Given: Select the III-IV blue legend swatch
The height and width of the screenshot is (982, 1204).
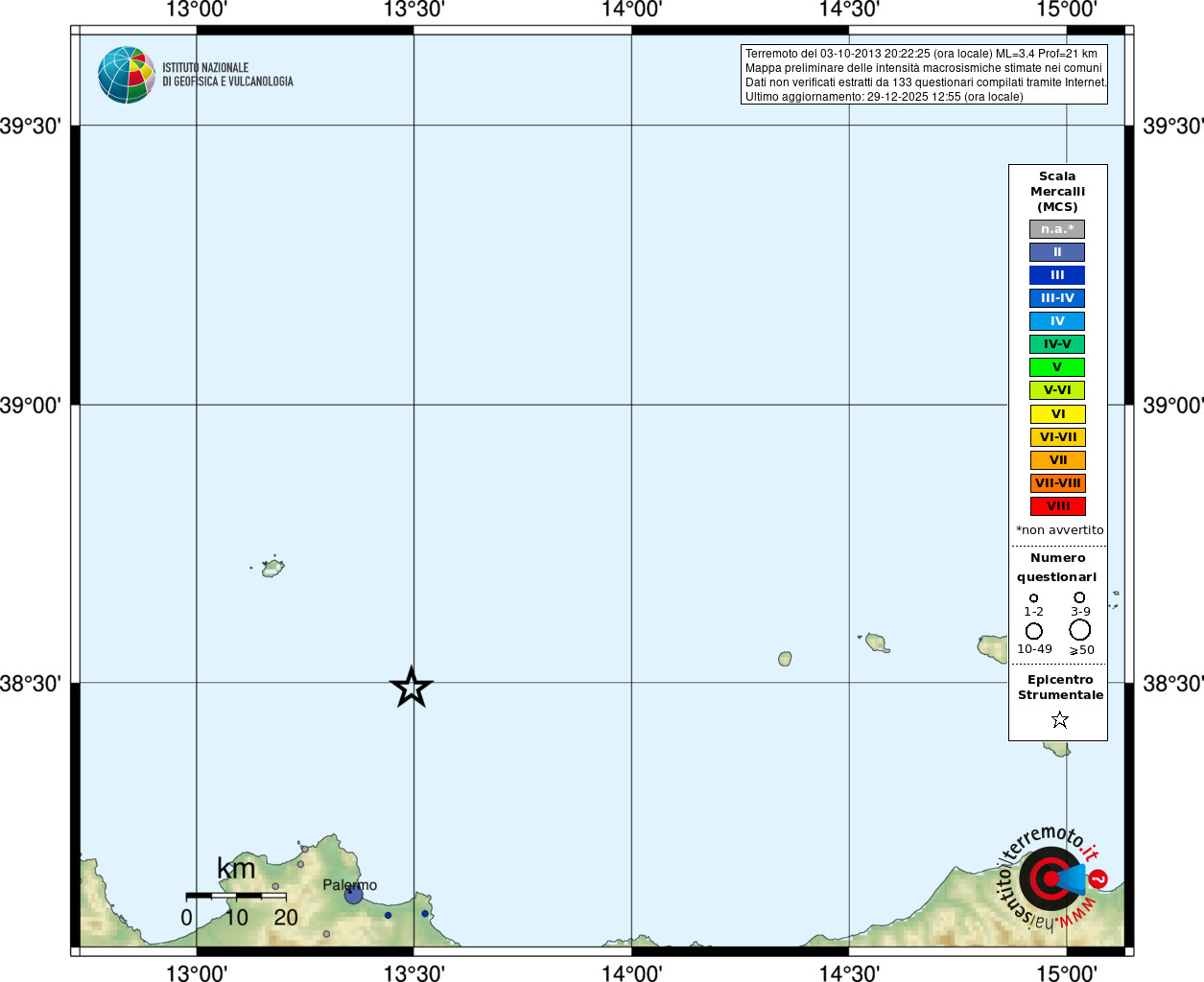Looking at the screenshot, I should tap(1057, 298).
